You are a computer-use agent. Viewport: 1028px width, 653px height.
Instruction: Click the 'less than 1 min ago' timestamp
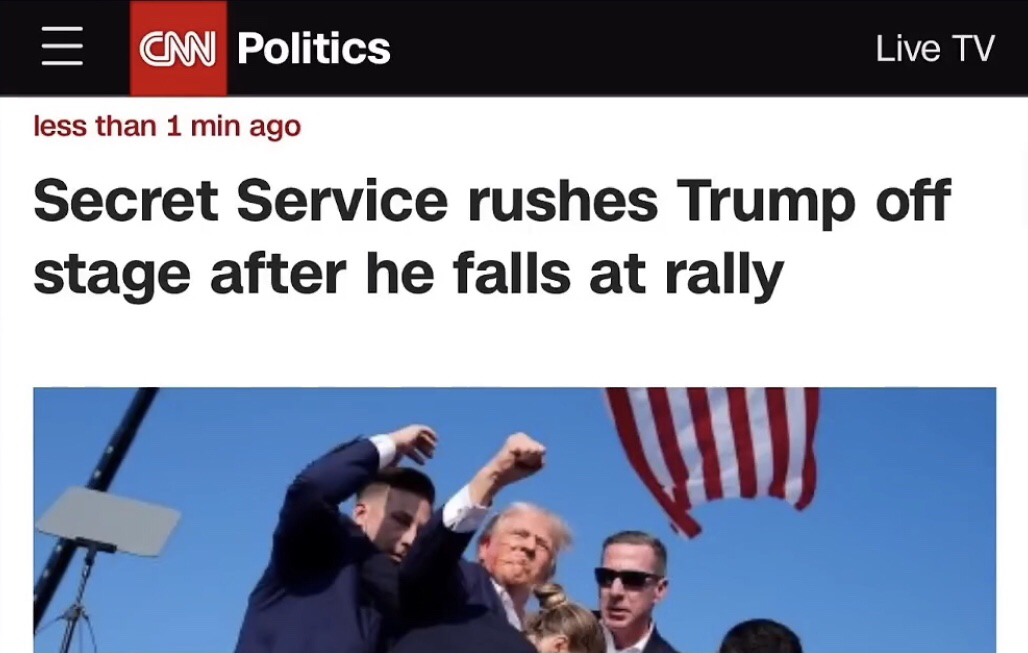click(x=167, y=125)
